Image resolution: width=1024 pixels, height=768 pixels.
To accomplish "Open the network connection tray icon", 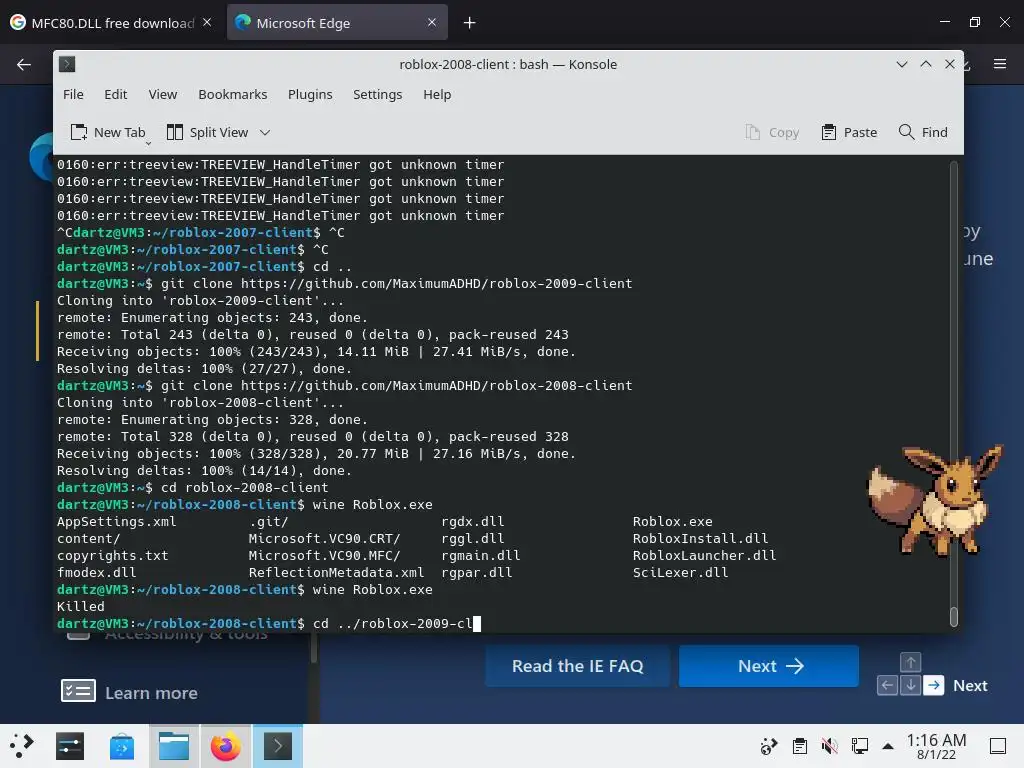I will pos(859,746).
